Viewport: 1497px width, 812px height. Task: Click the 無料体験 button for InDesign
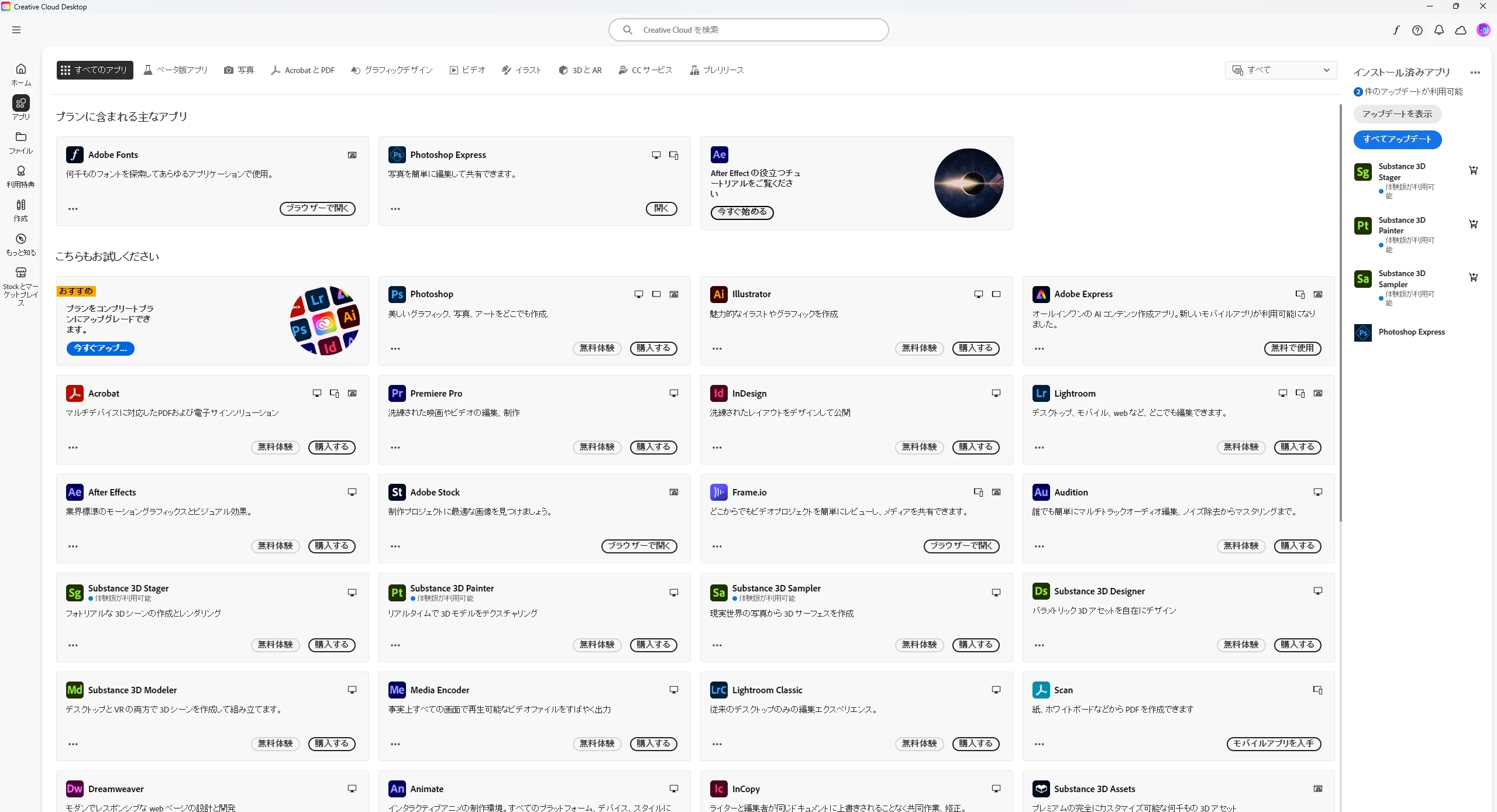918,447
